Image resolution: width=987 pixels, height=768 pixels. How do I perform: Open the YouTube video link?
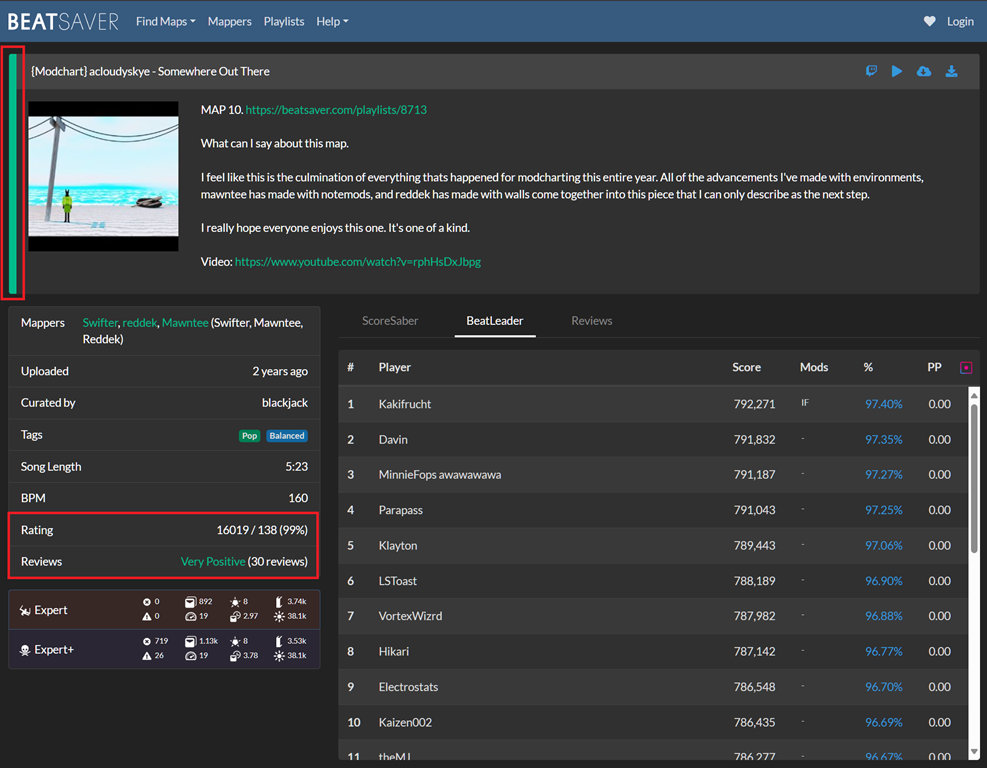click(x=357, y=262)
